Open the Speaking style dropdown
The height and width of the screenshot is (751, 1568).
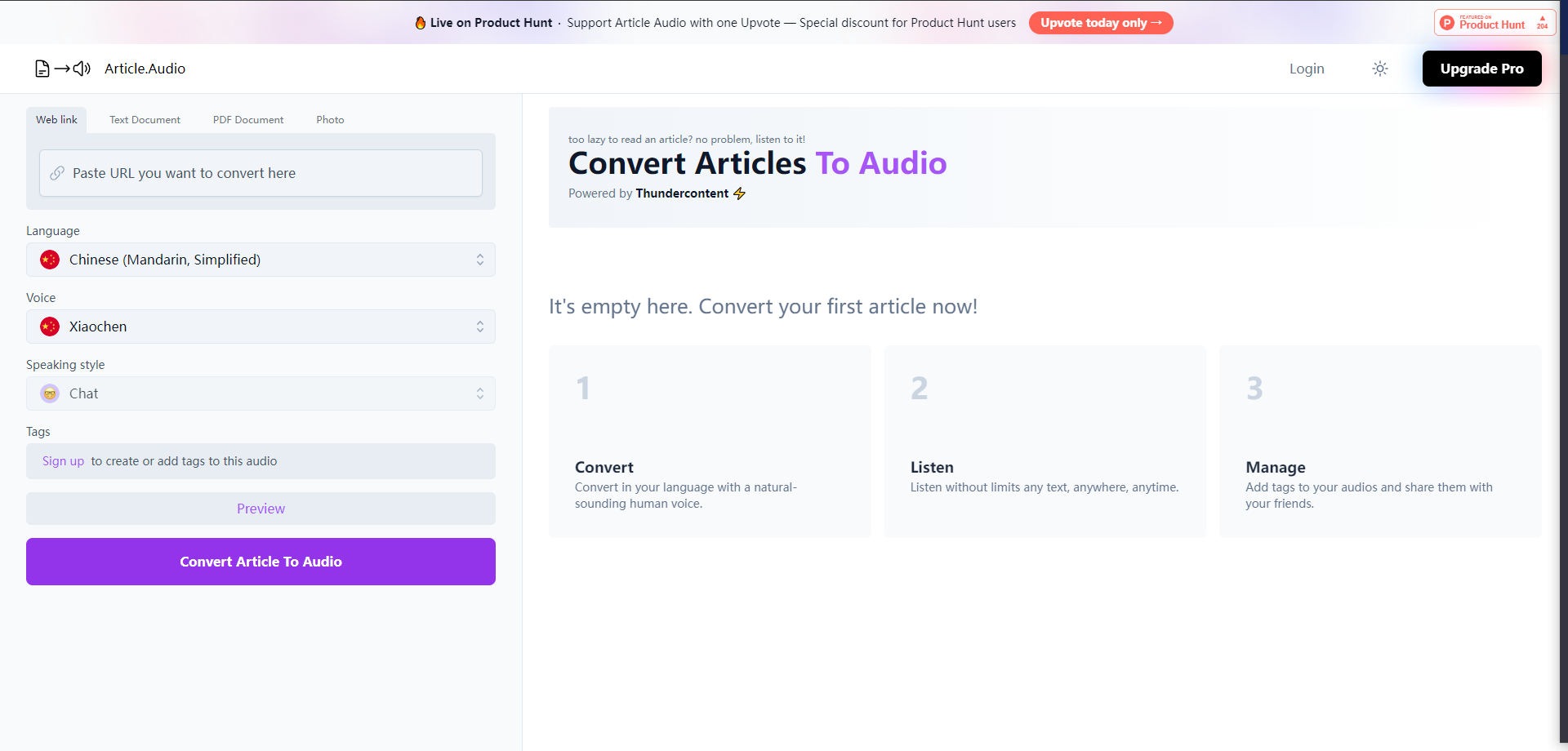pyautogui.click(x=261, y=393)
